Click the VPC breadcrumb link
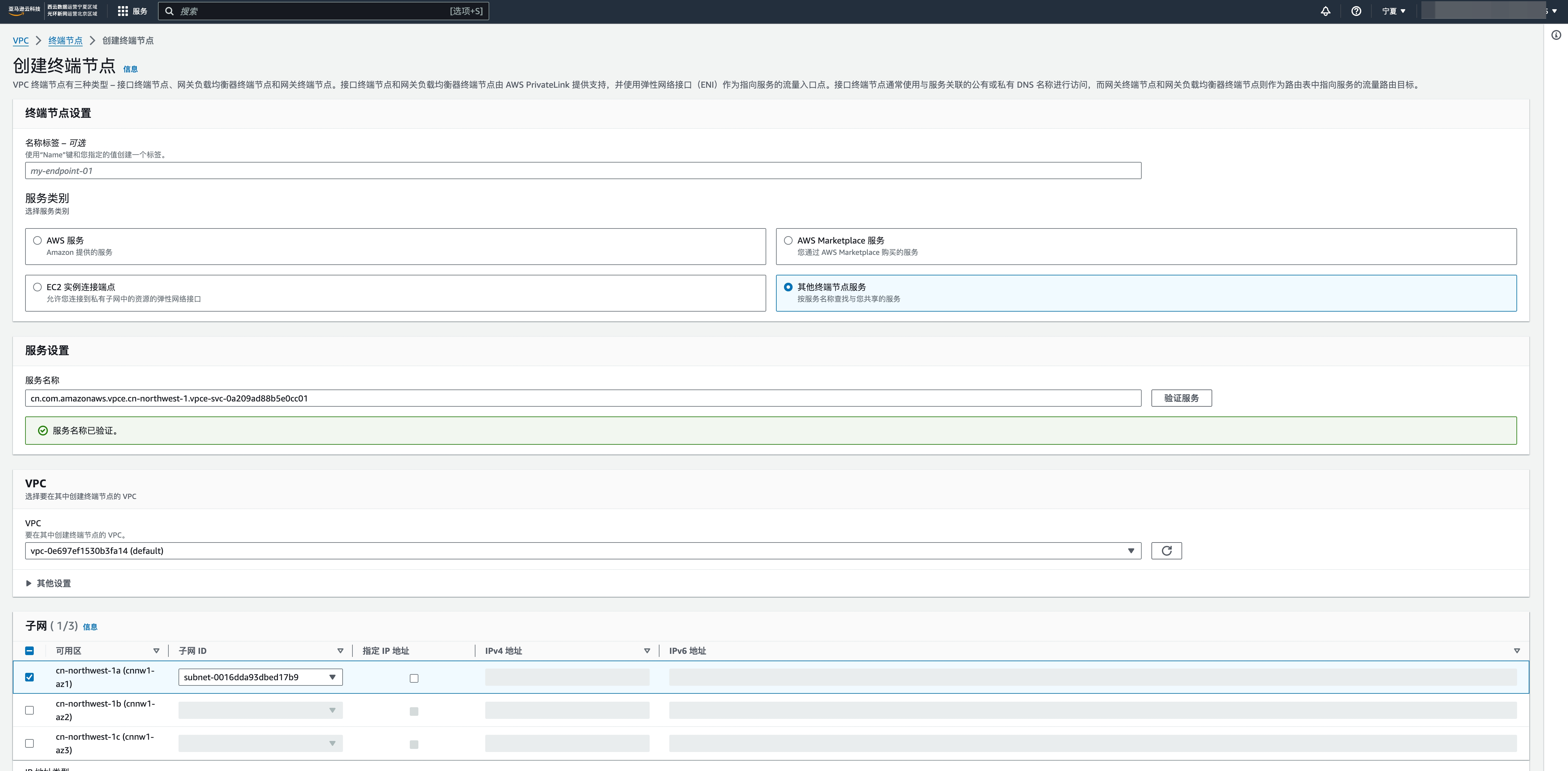This screenshot has height=771, width=1568. point(21,40)
